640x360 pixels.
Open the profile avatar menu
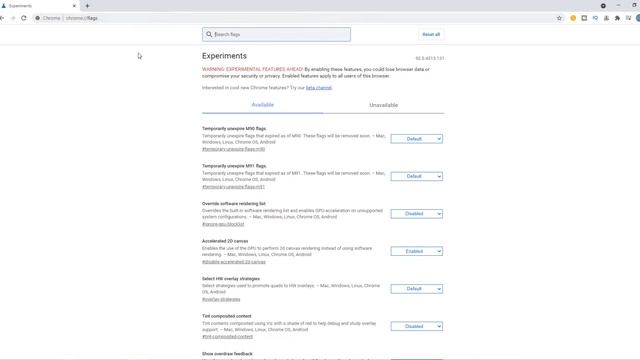coord(638,18)
